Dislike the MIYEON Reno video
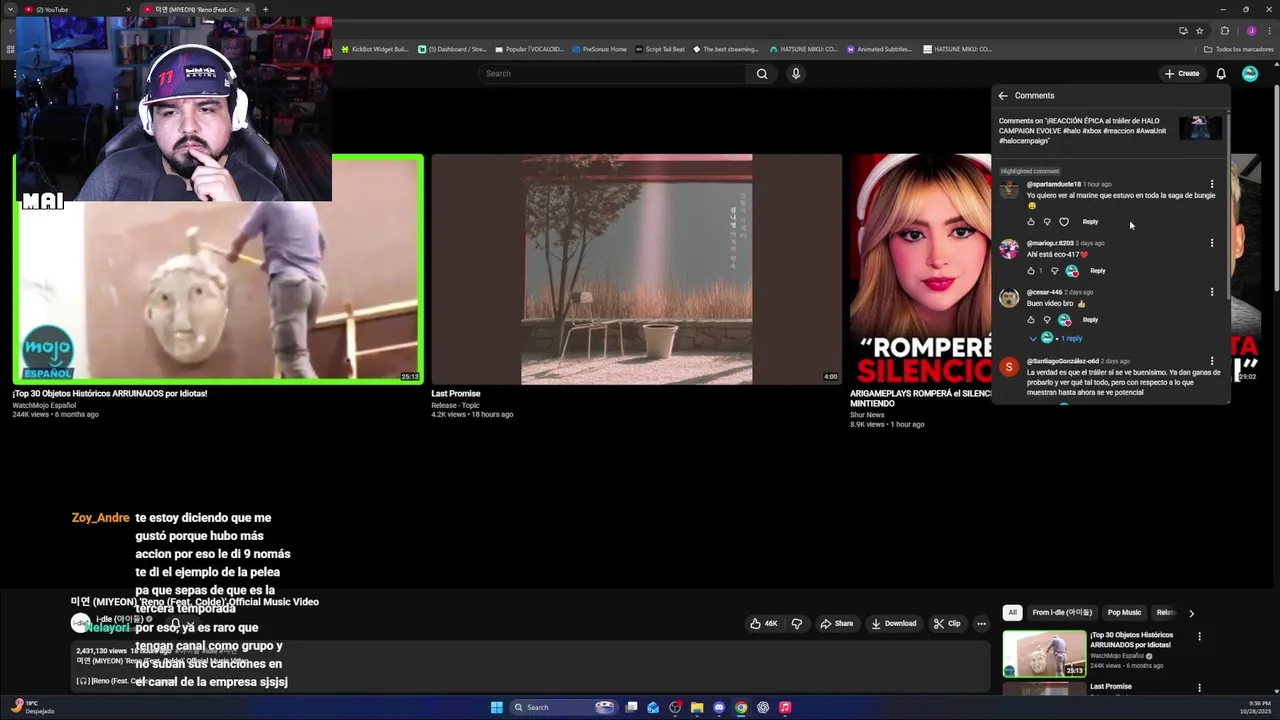Viewport: 1280px width, 720px height. click(x=797, y=623)
